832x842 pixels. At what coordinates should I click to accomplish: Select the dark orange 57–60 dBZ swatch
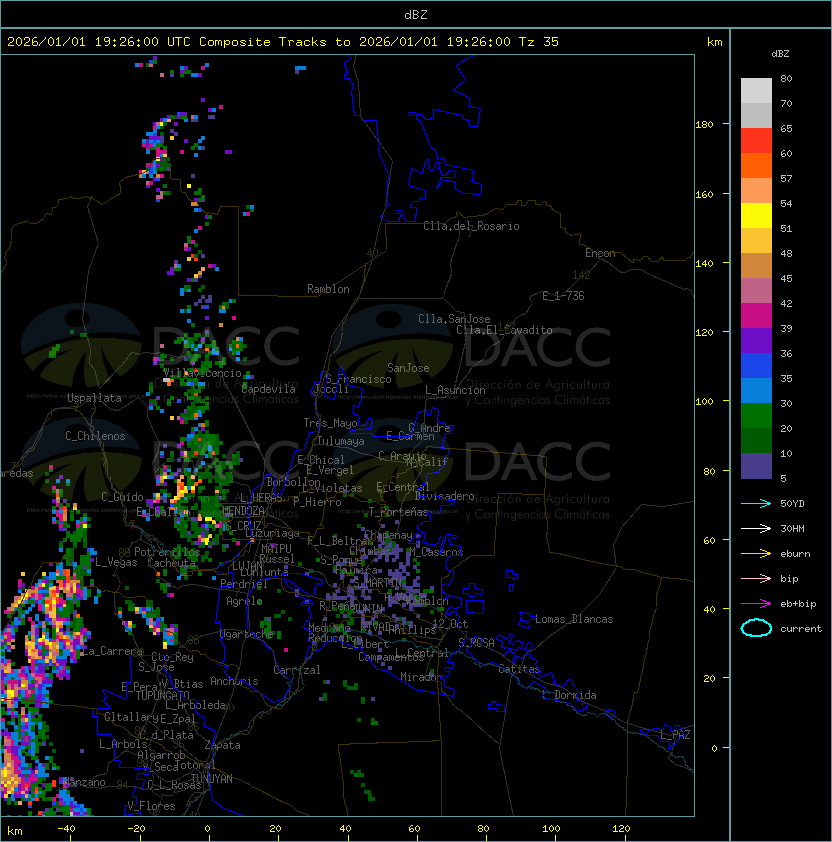[x=756, y=165]
